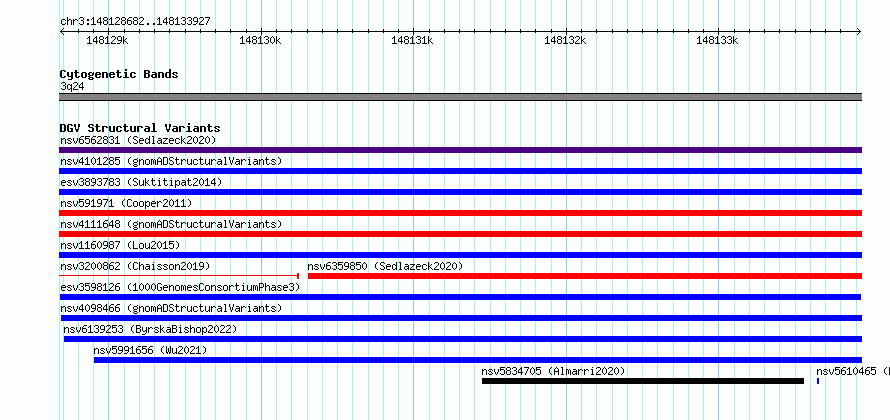The width and height of the screenshot is (890, 420).
Task: Click the nsv5834705 (Almarri2020) label
Action: 553,371
